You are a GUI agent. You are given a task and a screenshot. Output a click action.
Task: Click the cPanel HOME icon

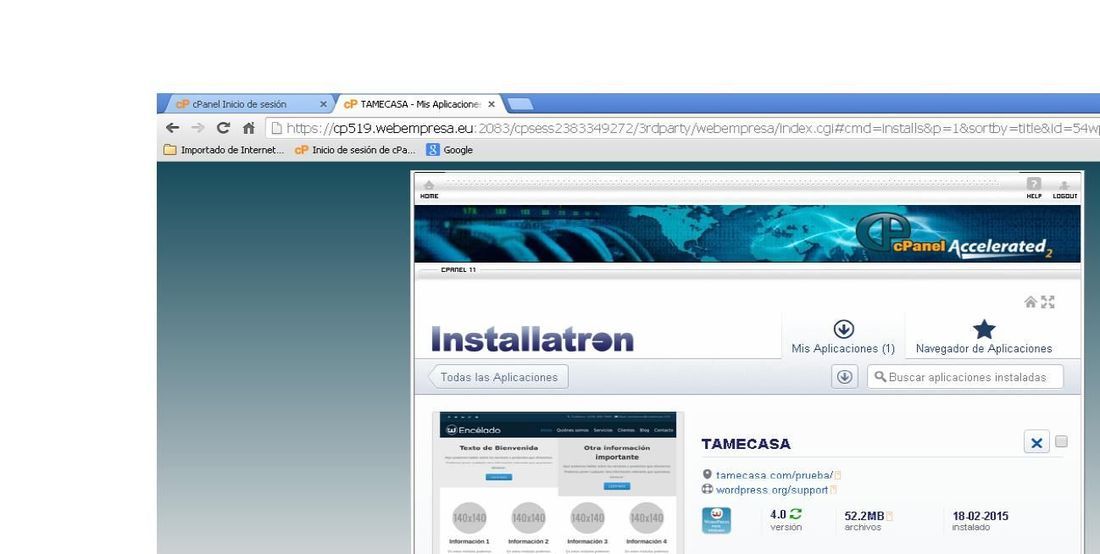tap(429, 189)
